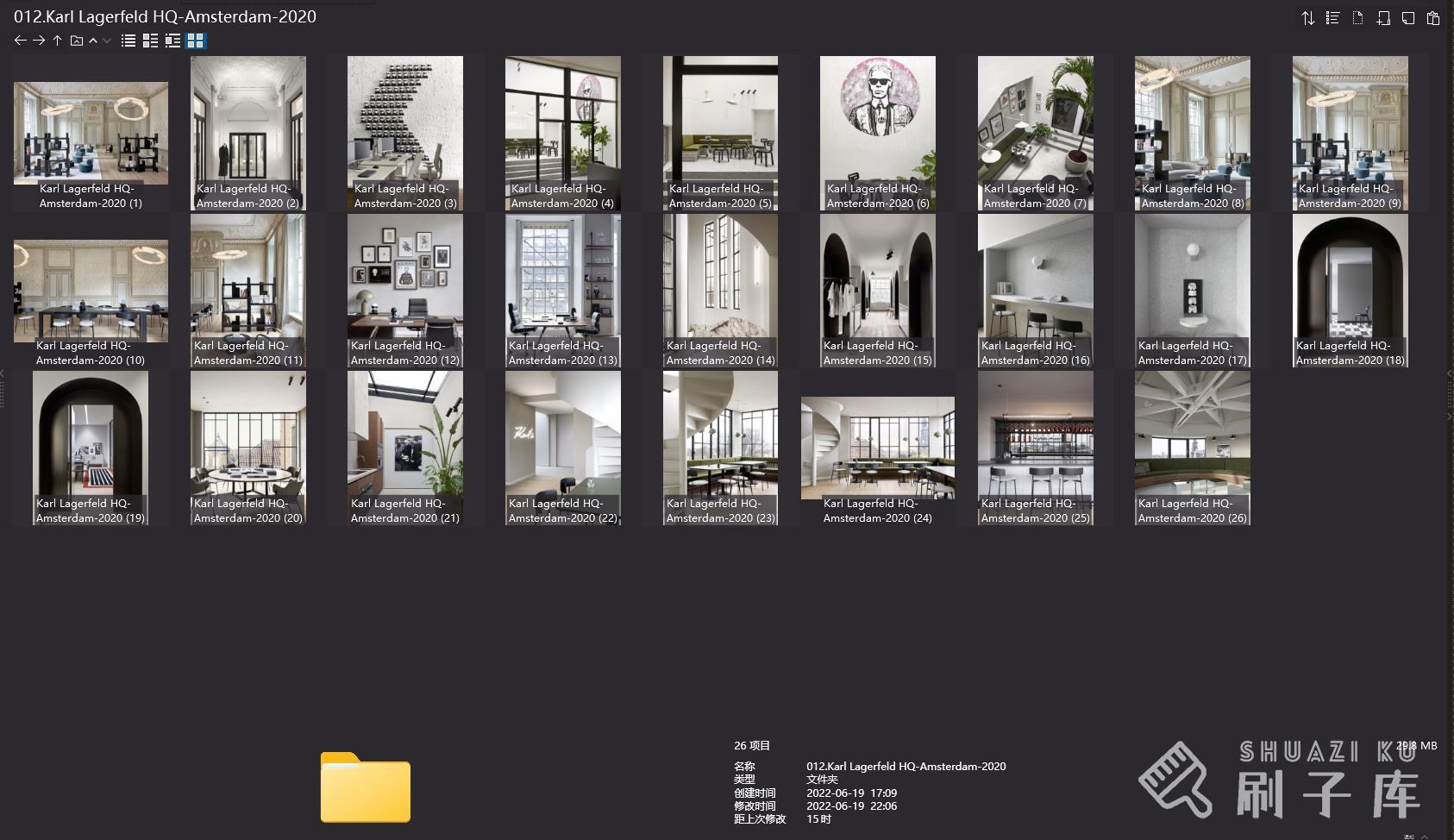
Task: Create a new file with the dotted-page icon
Action: pos(1357,17)
